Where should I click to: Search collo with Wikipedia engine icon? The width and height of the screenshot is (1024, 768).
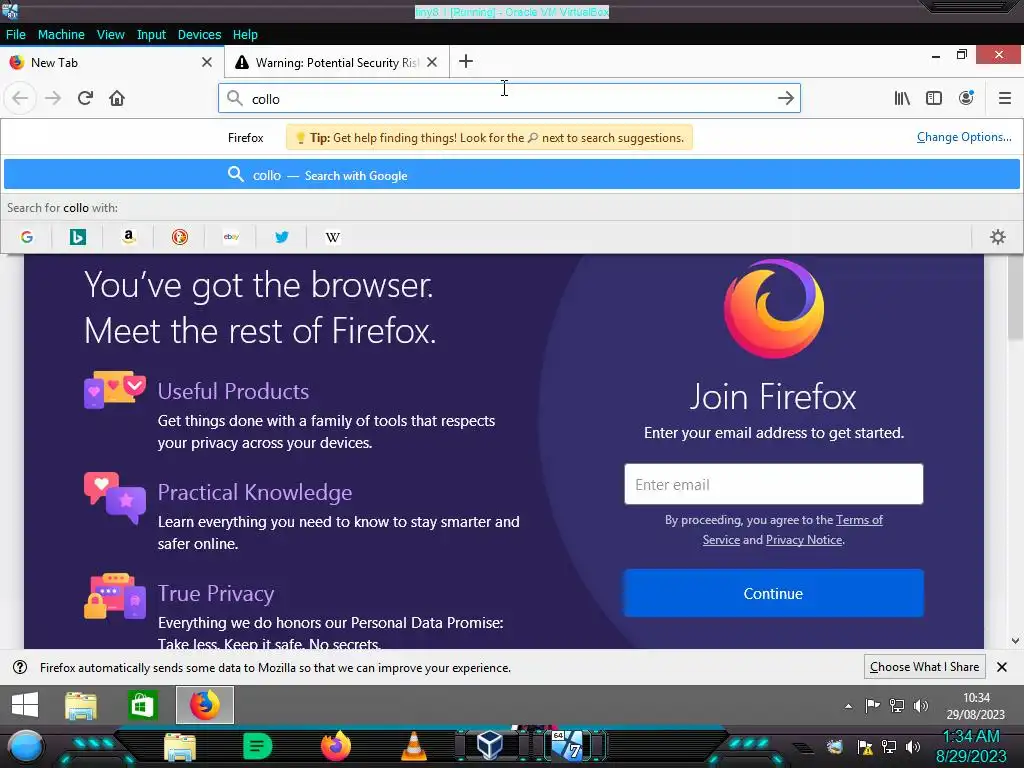pyautogui.click(x=332, y=237)
